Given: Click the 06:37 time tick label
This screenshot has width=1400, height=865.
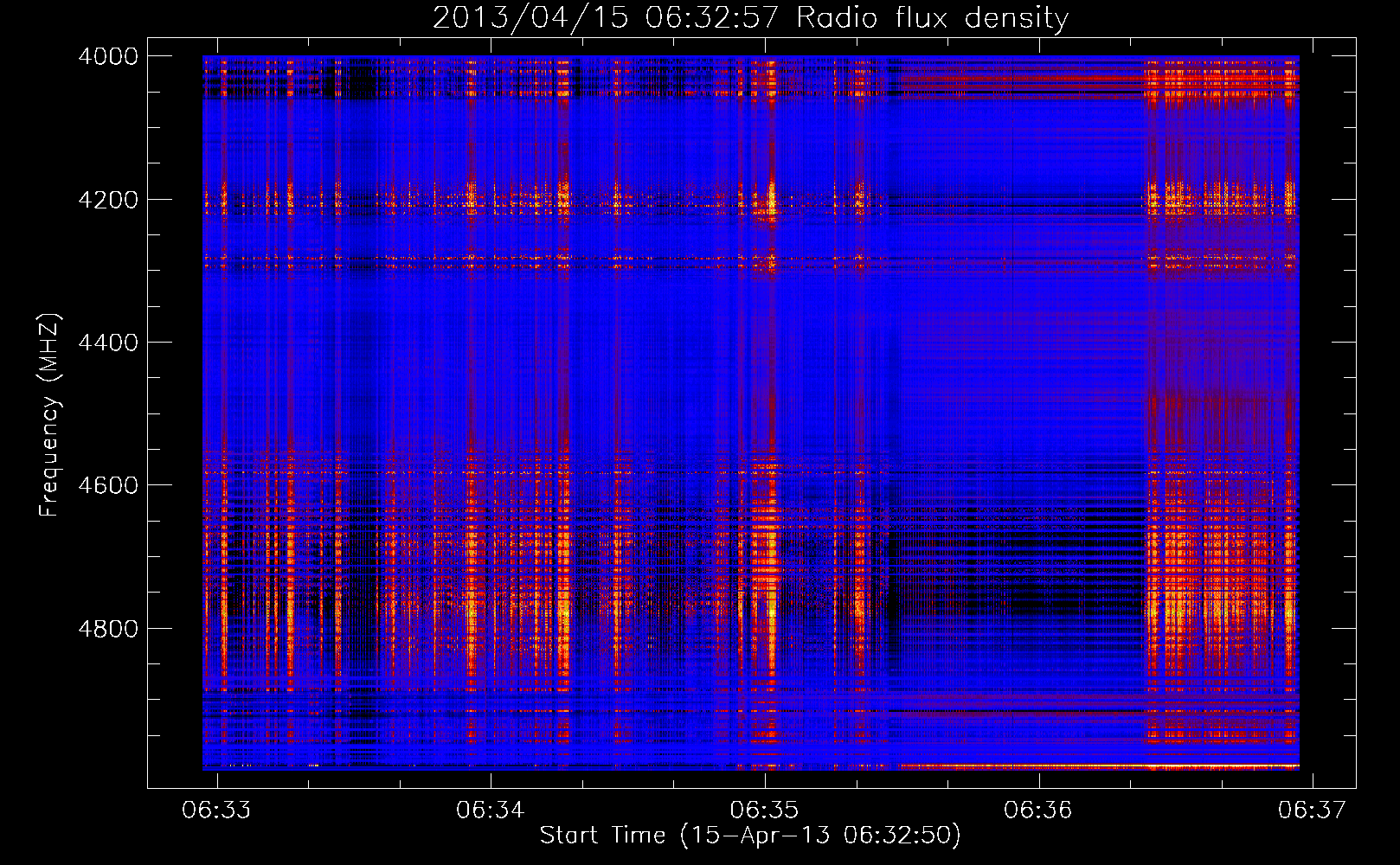Looking at the screenshot, I should click(x=1313, y=810).
